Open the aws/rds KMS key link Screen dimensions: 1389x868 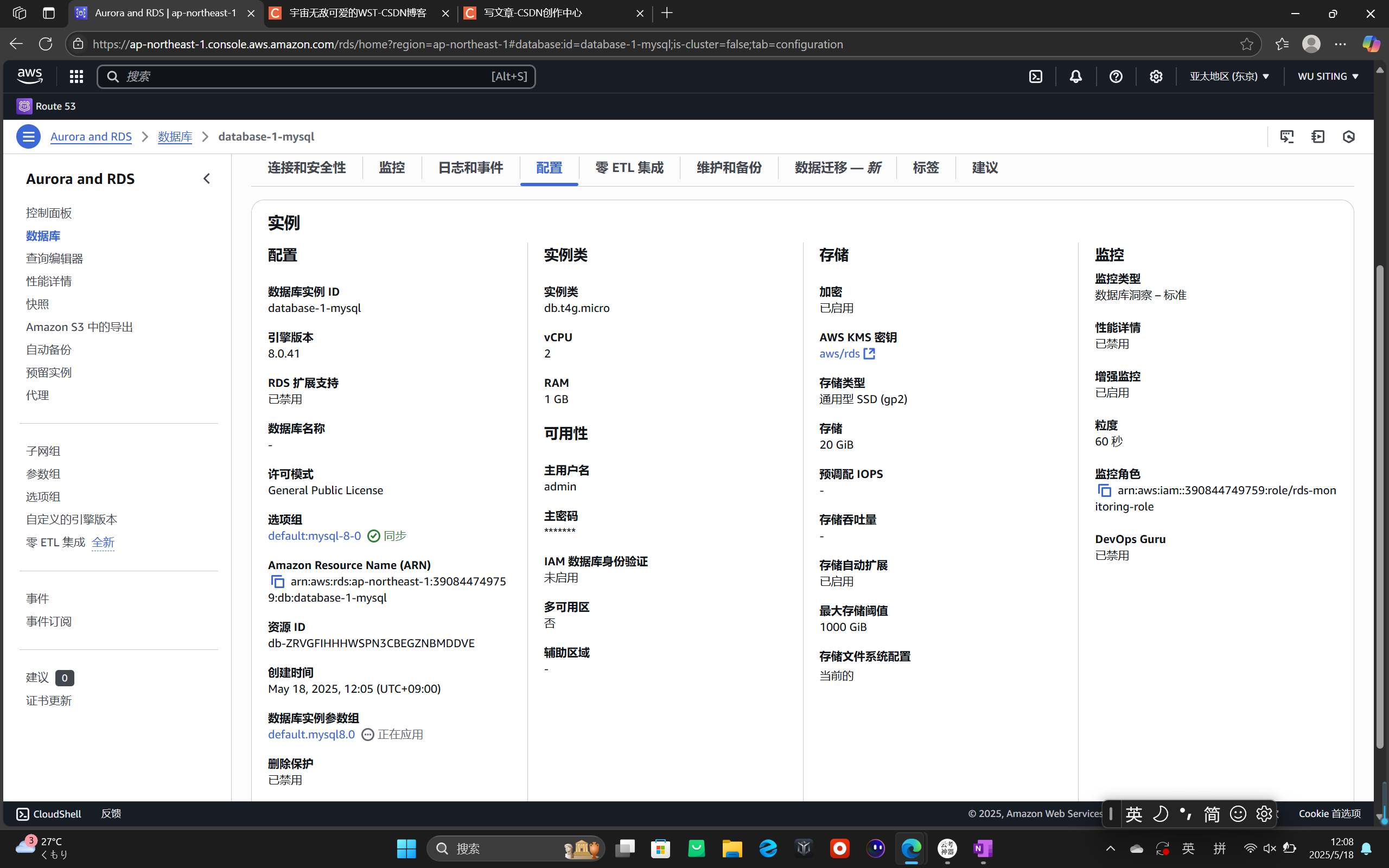(x=839, y=354)
